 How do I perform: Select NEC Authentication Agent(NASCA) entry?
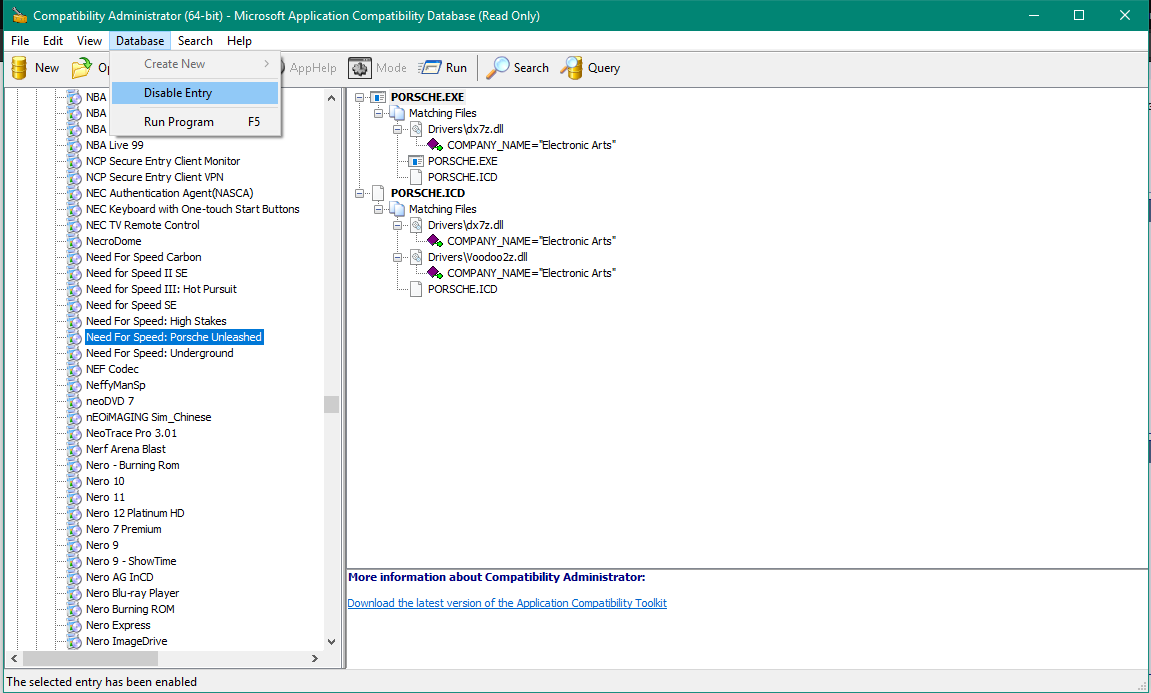point(169,193)
